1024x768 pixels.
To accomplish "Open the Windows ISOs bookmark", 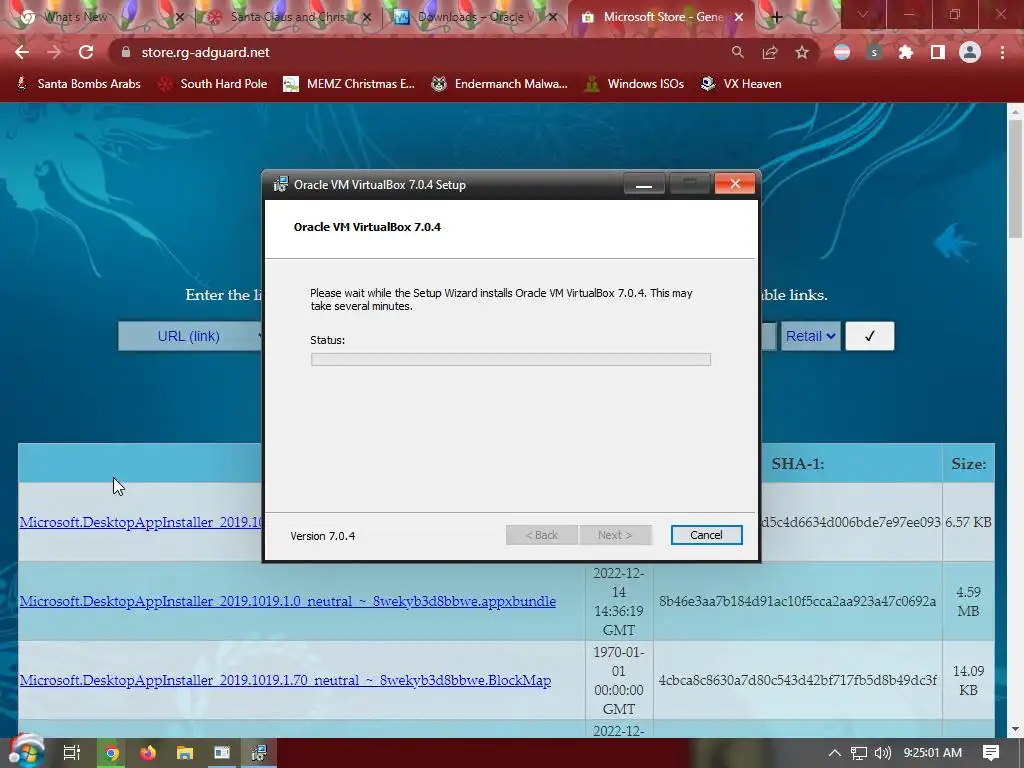I will [x=635, y=84].
